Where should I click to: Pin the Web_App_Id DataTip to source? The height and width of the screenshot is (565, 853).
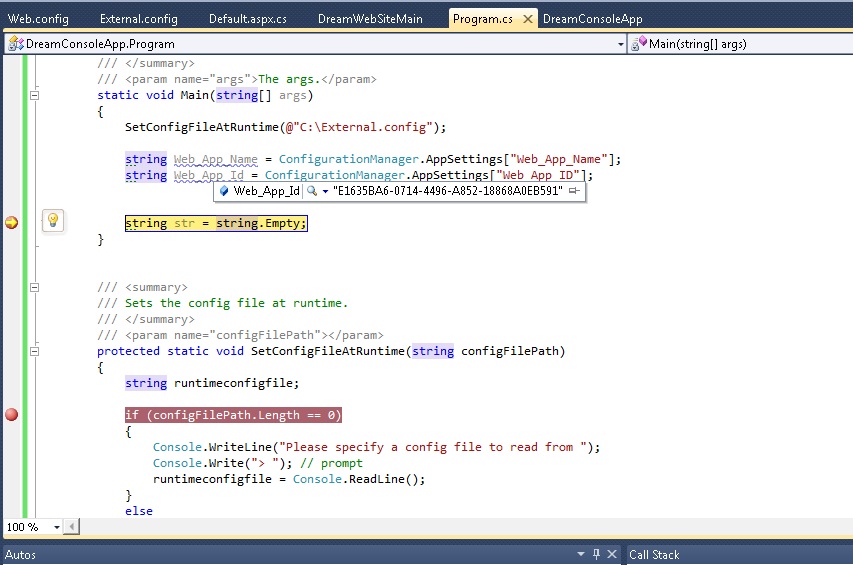(574, 191)
